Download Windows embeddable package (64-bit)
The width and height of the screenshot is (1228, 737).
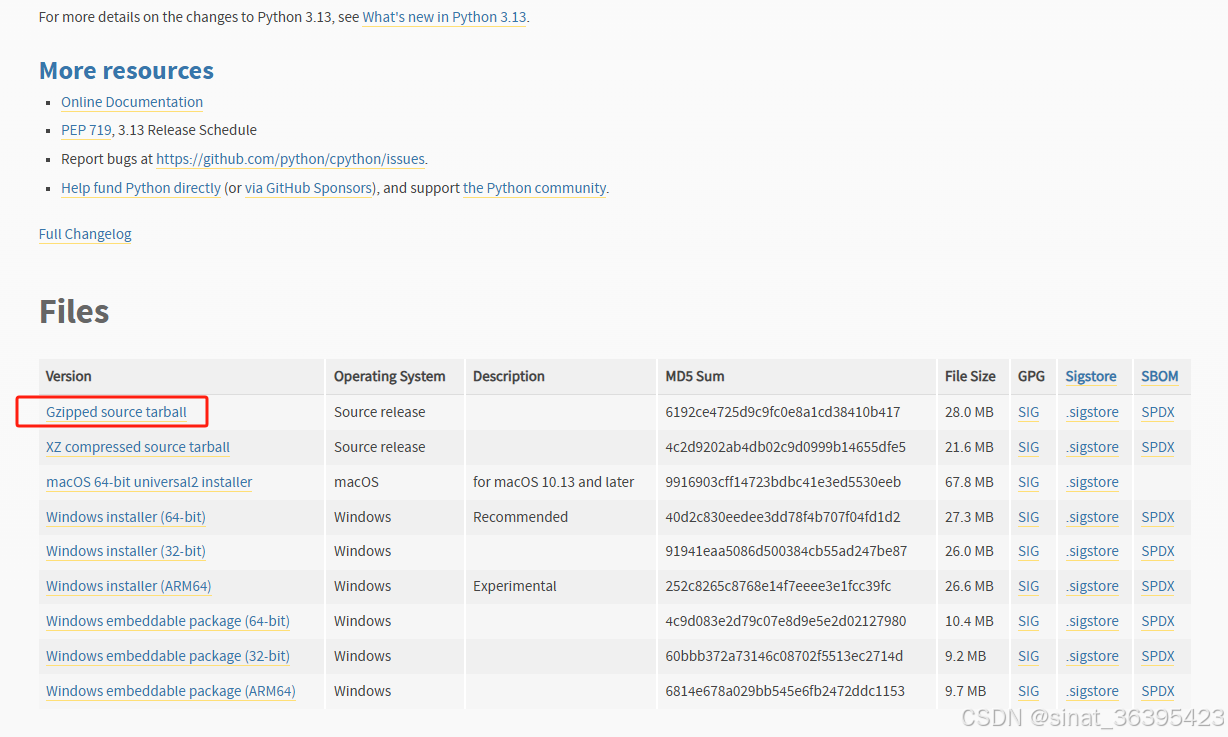[168, 621]
